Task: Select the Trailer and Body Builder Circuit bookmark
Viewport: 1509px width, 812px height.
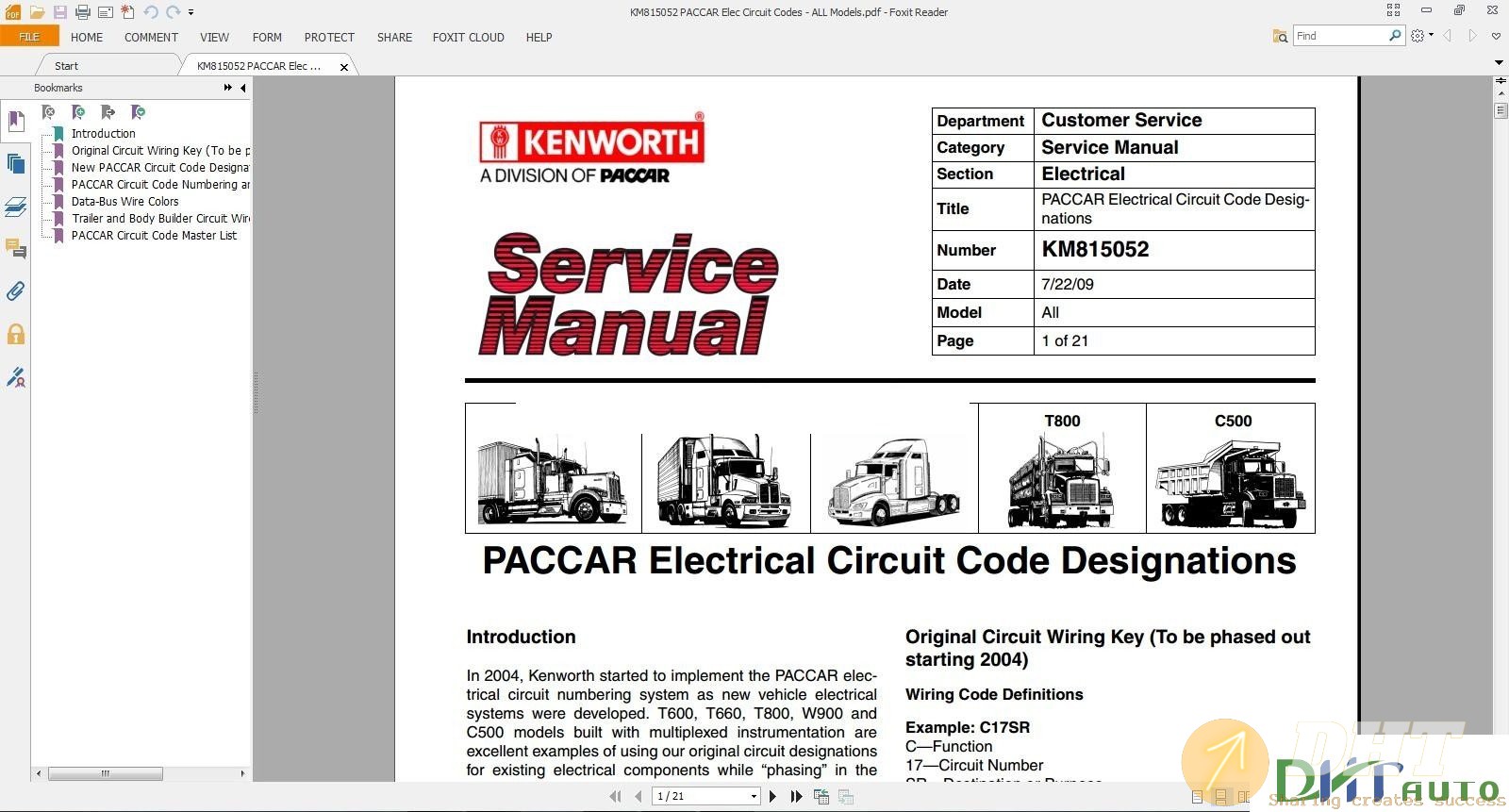Action: 160,219
